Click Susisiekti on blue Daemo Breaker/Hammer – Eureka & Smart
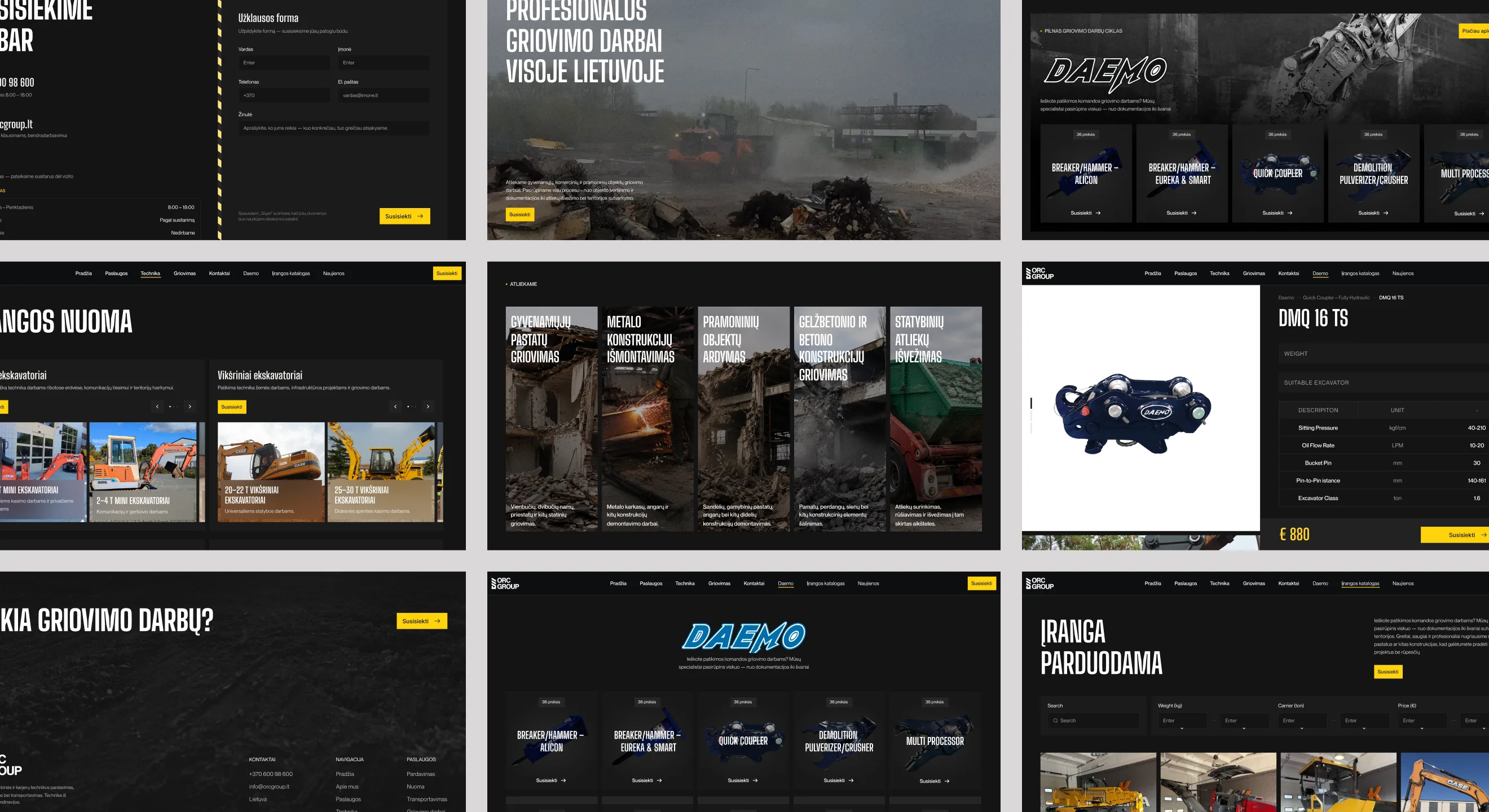The height and width of the screenshot is (812, 1489). (647, 781)
